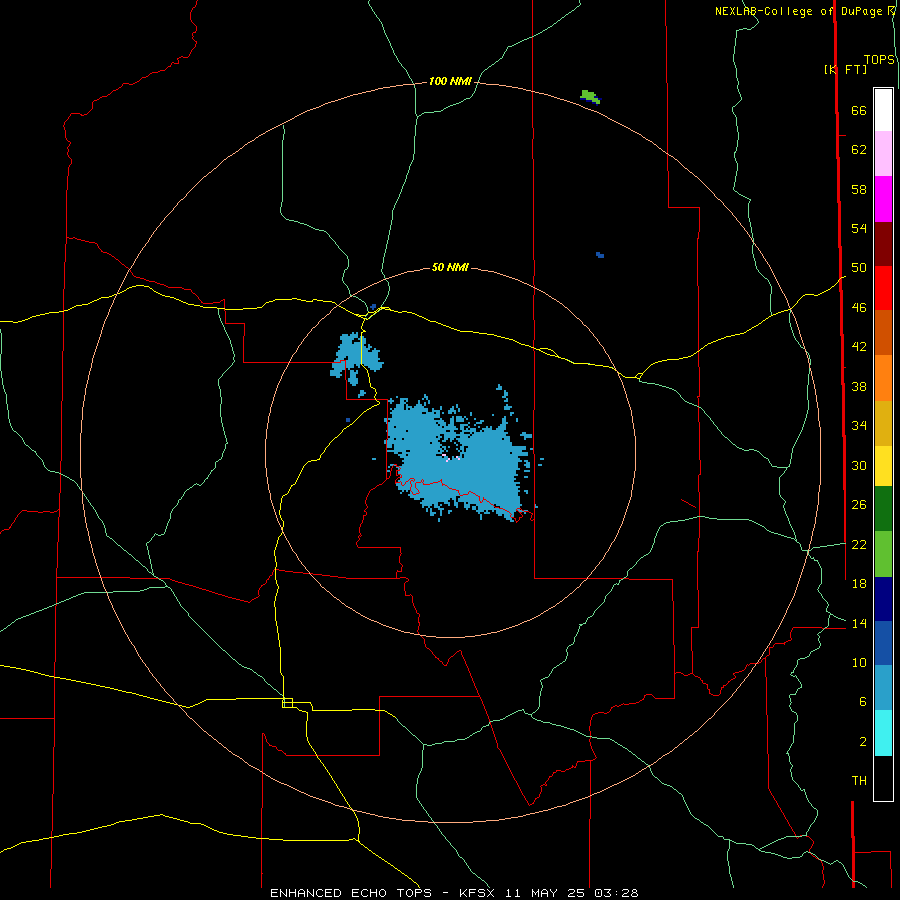The width and height of the screenshot is (900, 900).
Task: Click the dark red legend swatch
Action: [x=883, y=244]
